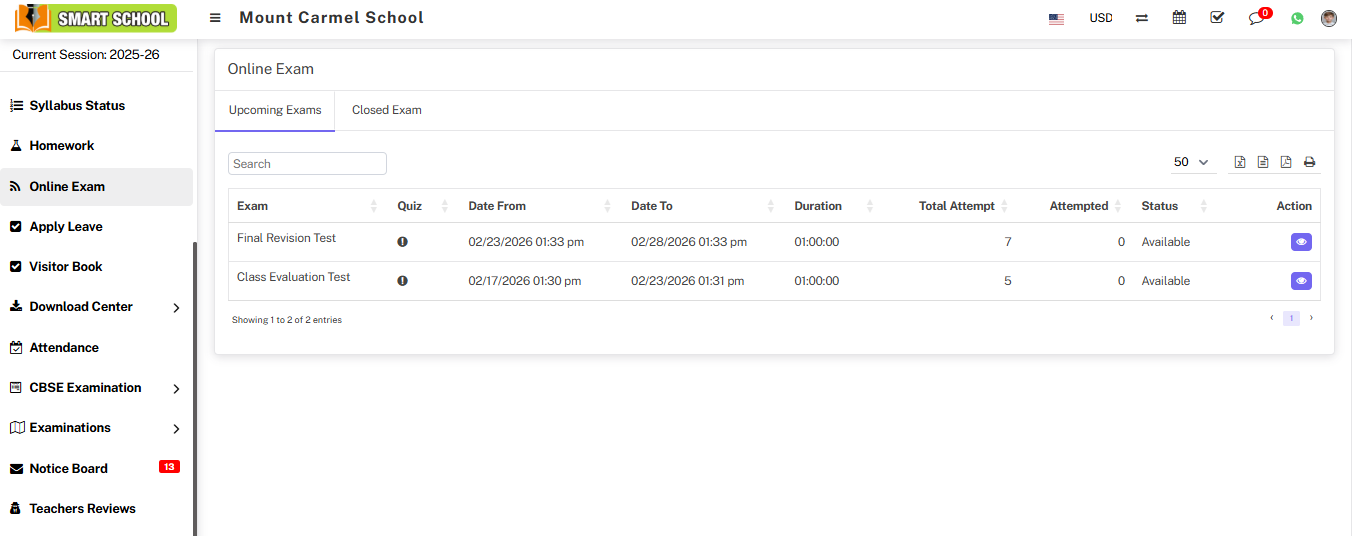The width and height of the screenshot is (1352, 536).
Task: View Final Revision Test with eye button
Action: [x=1301, y=242]
